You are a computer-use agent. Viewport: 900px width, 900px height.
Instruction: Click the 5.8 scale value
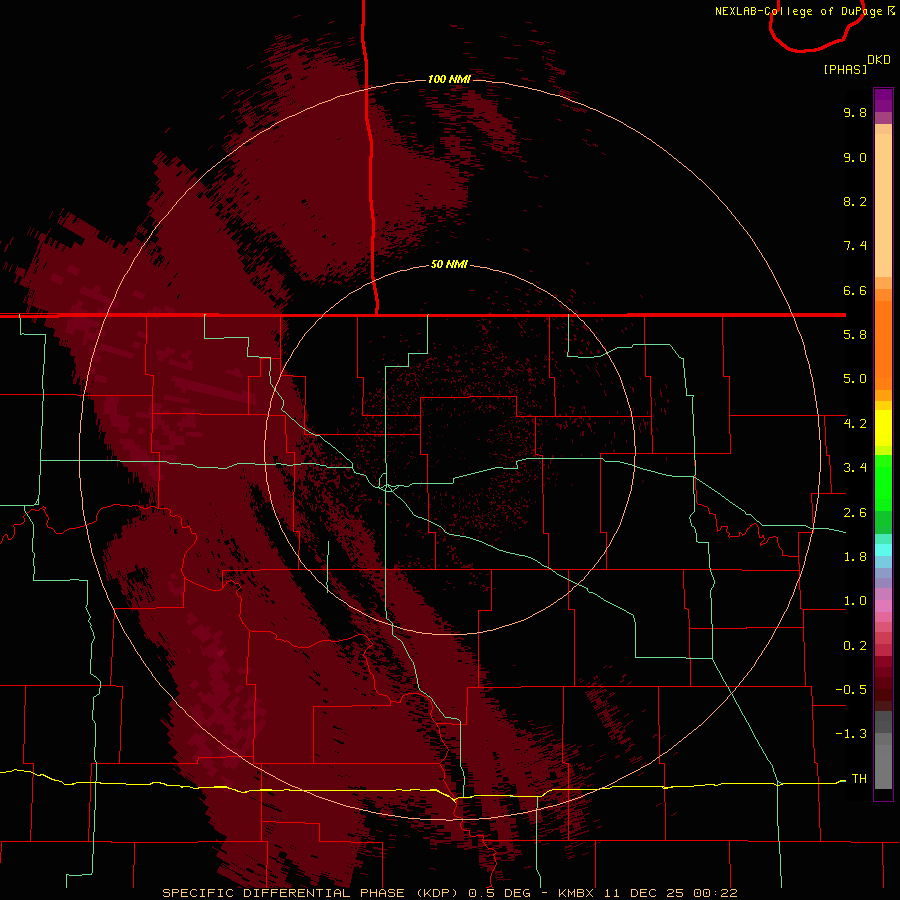click(x=855, y=335)
